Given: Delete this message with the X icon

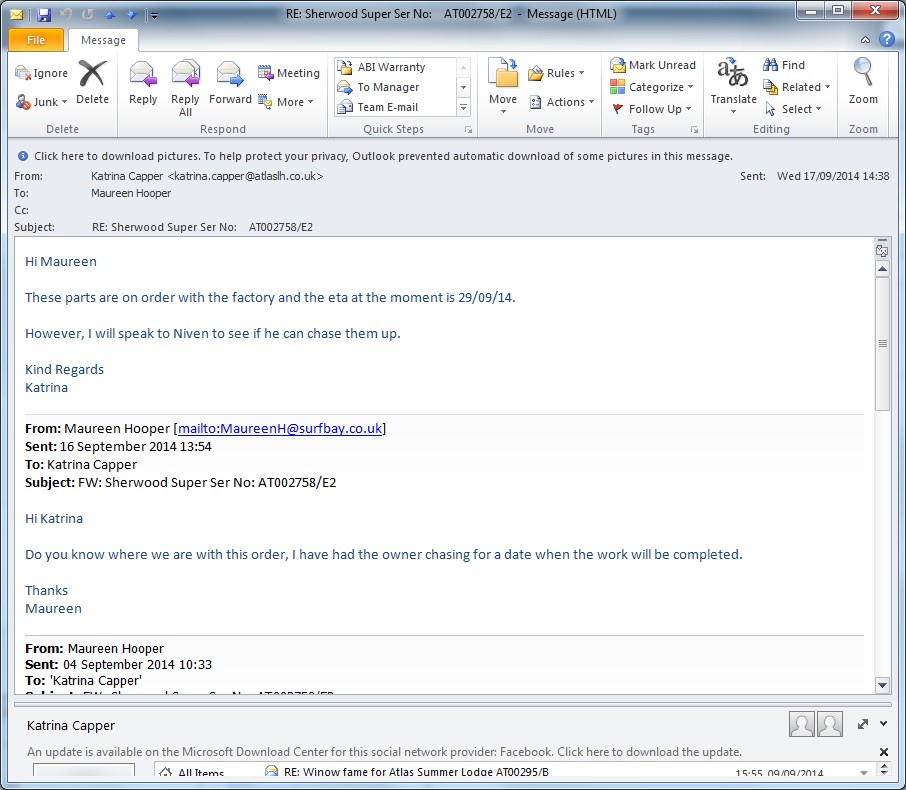Looking at the screenshot, I should (x=92, y=83).
